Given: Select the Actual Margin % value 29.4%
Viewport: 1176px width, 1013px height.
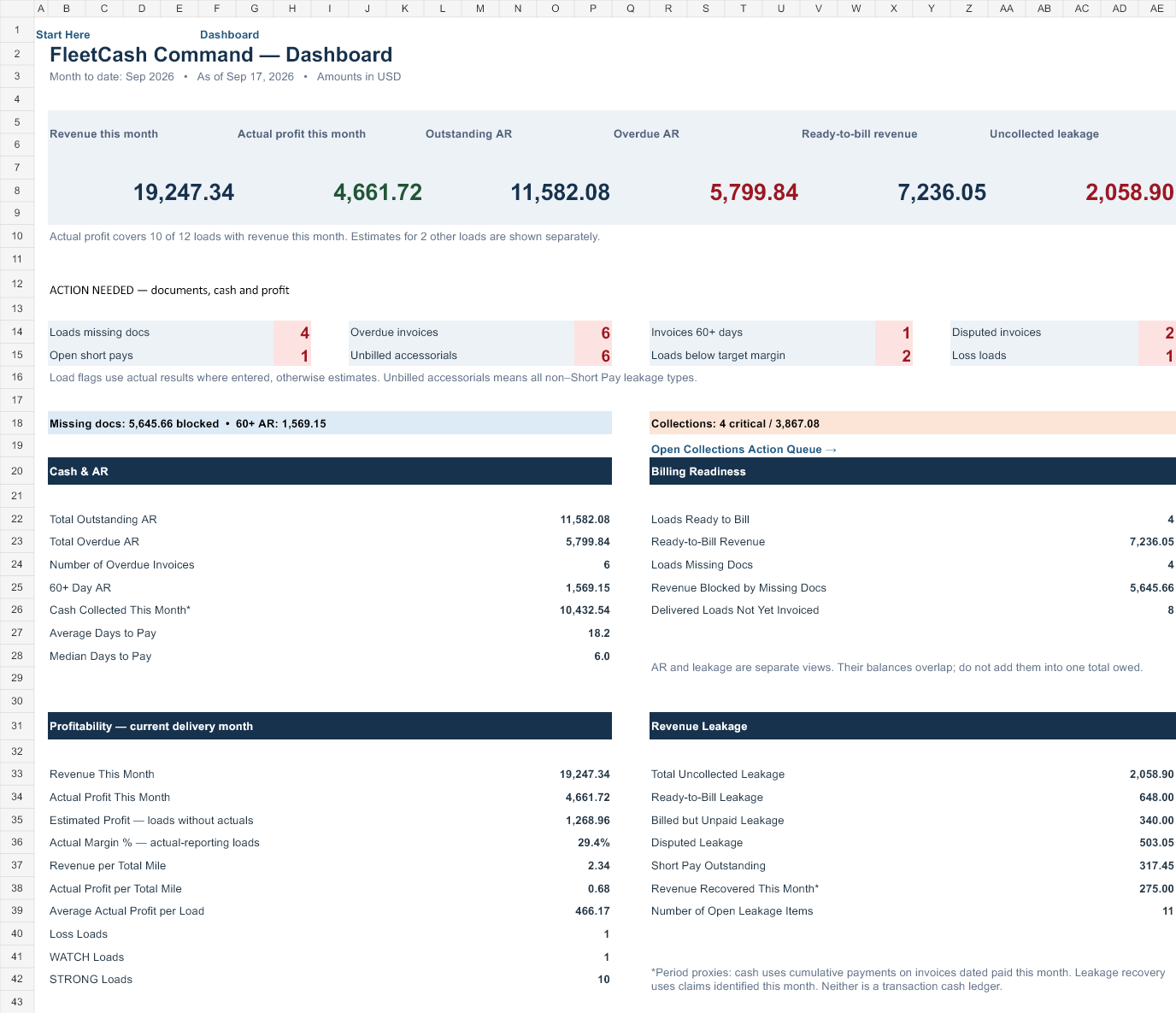Looking at the screenshot, I should (594, 843).
